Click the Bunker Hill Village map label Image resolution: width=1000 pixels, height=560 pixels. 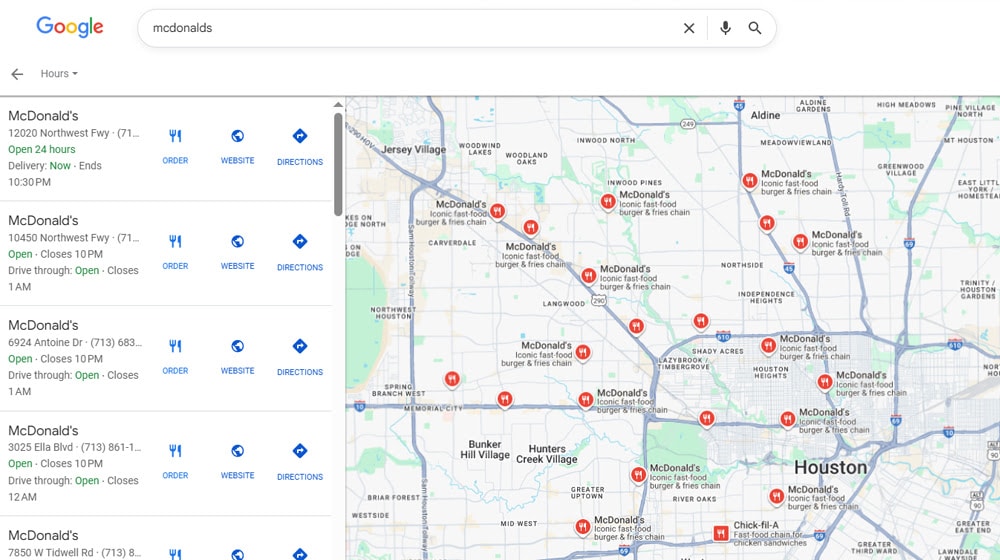pyautogui.click(x=485, y=450)
